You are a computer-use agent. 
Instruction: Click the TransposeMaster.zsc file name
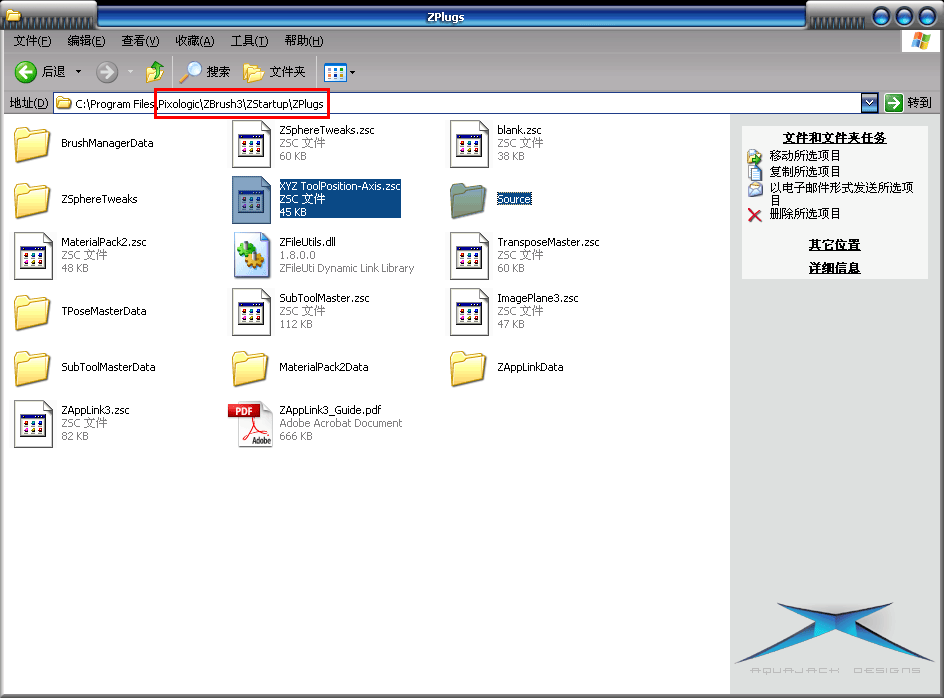click(548, 242)
